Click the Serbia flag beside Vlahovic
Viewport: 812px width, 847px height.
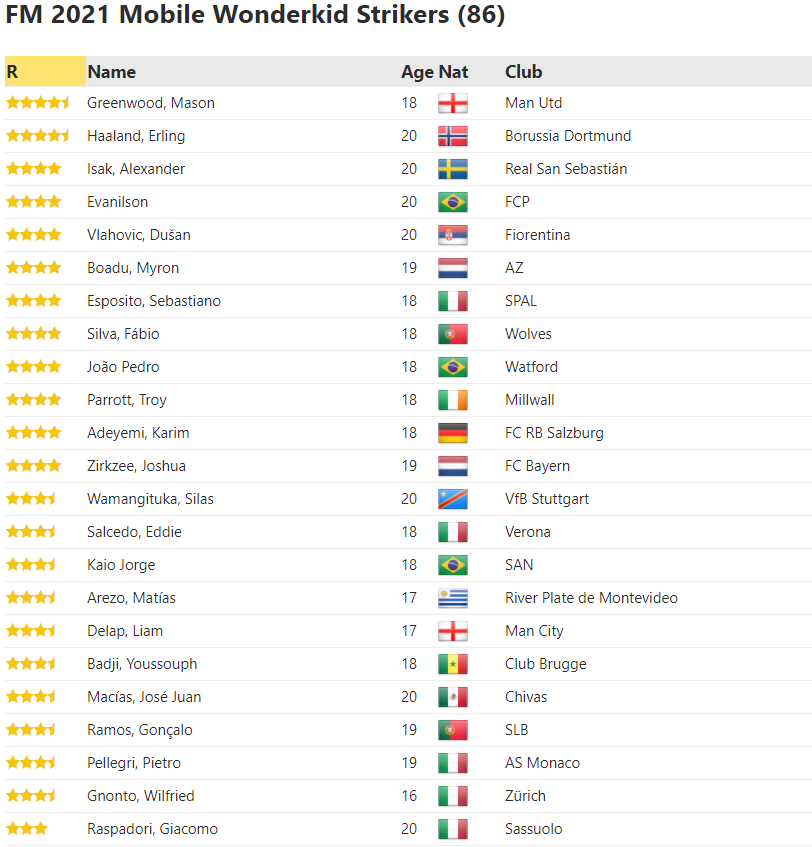pos(452,235)
